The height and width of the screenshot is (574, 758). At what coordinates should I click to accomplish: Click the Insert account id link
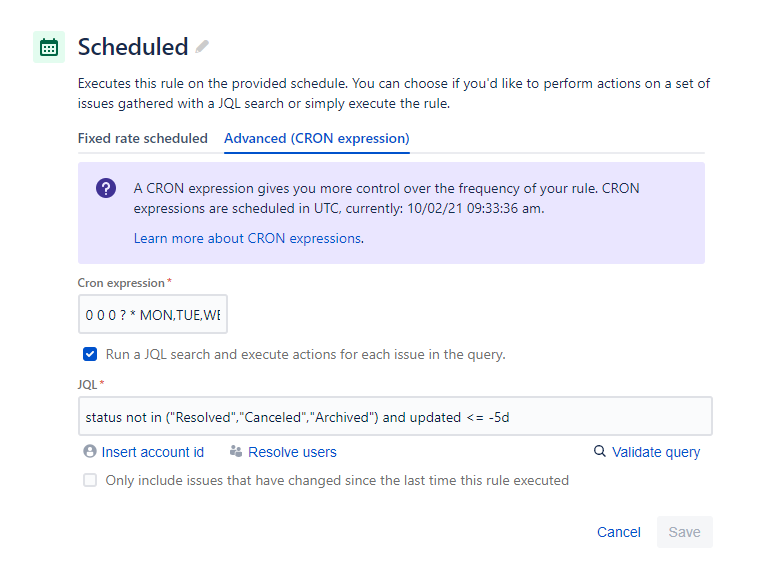(153, 452)
